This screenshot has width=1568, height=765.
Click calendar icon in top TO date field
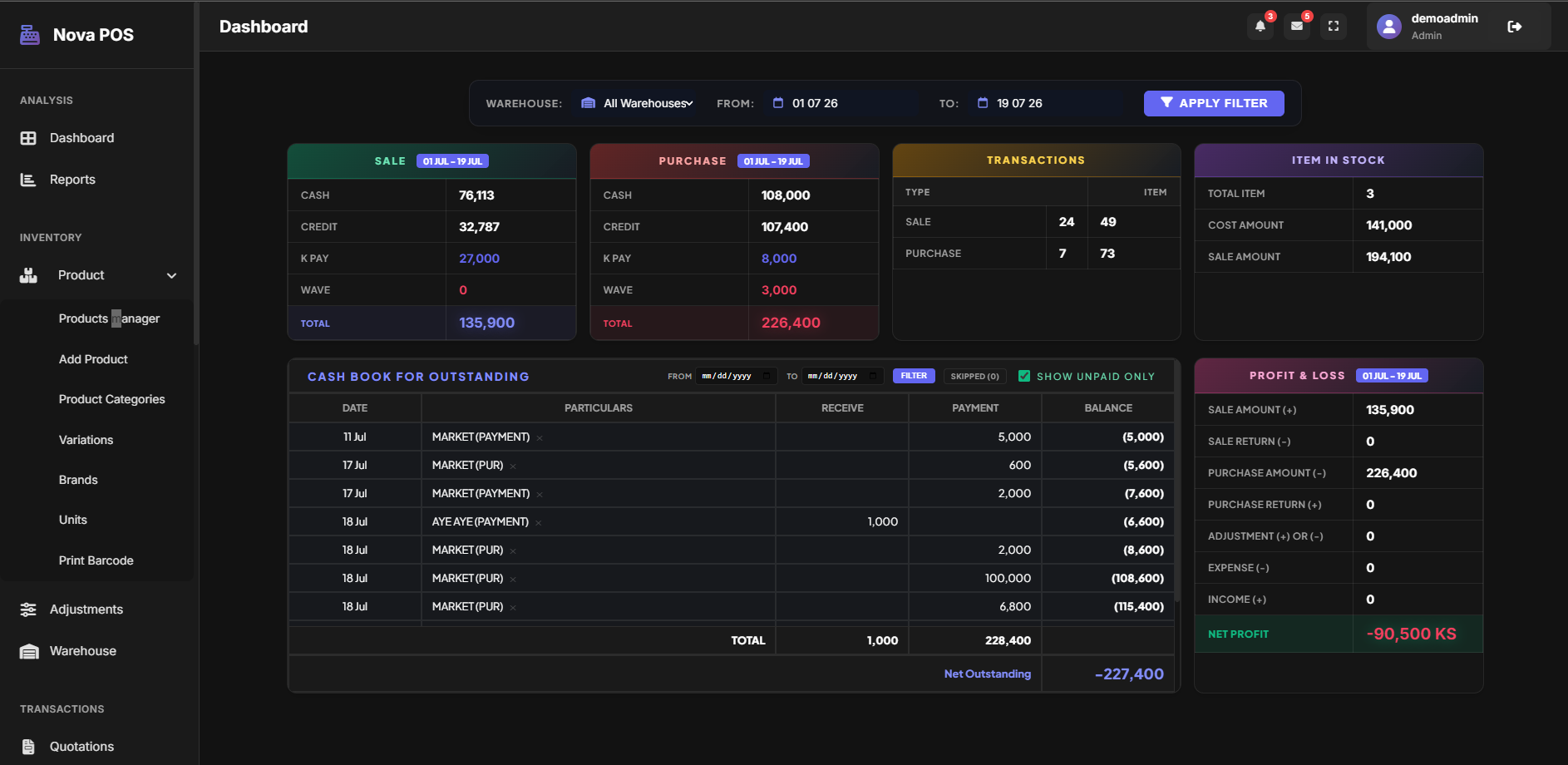pos(983,103)
